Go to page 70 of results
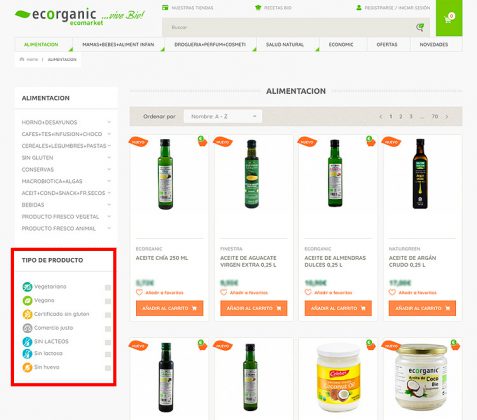Screen dimensions: 477x420 tap(435, 116)
